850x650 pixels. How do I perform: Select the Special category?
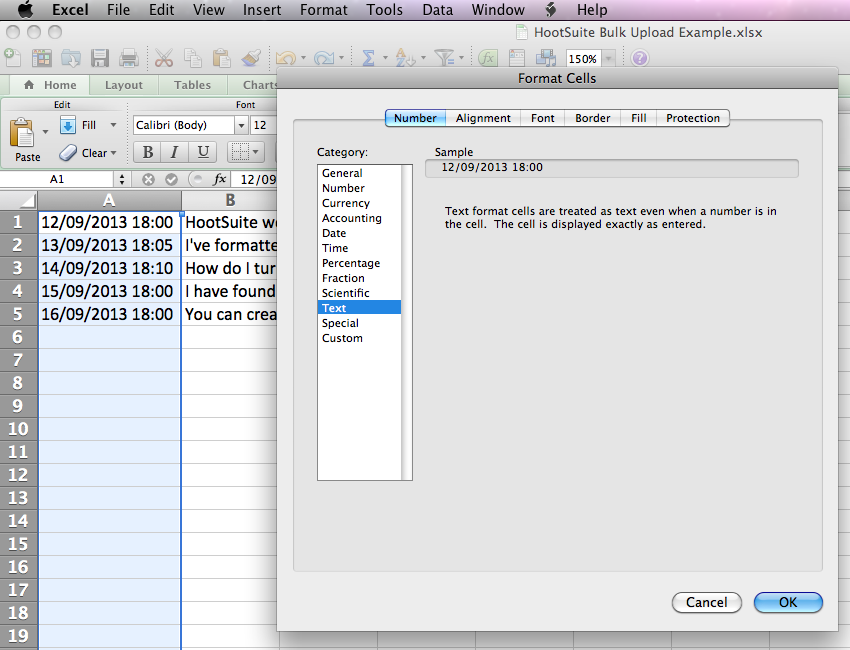pyautogui.click(x=359, y=323)
